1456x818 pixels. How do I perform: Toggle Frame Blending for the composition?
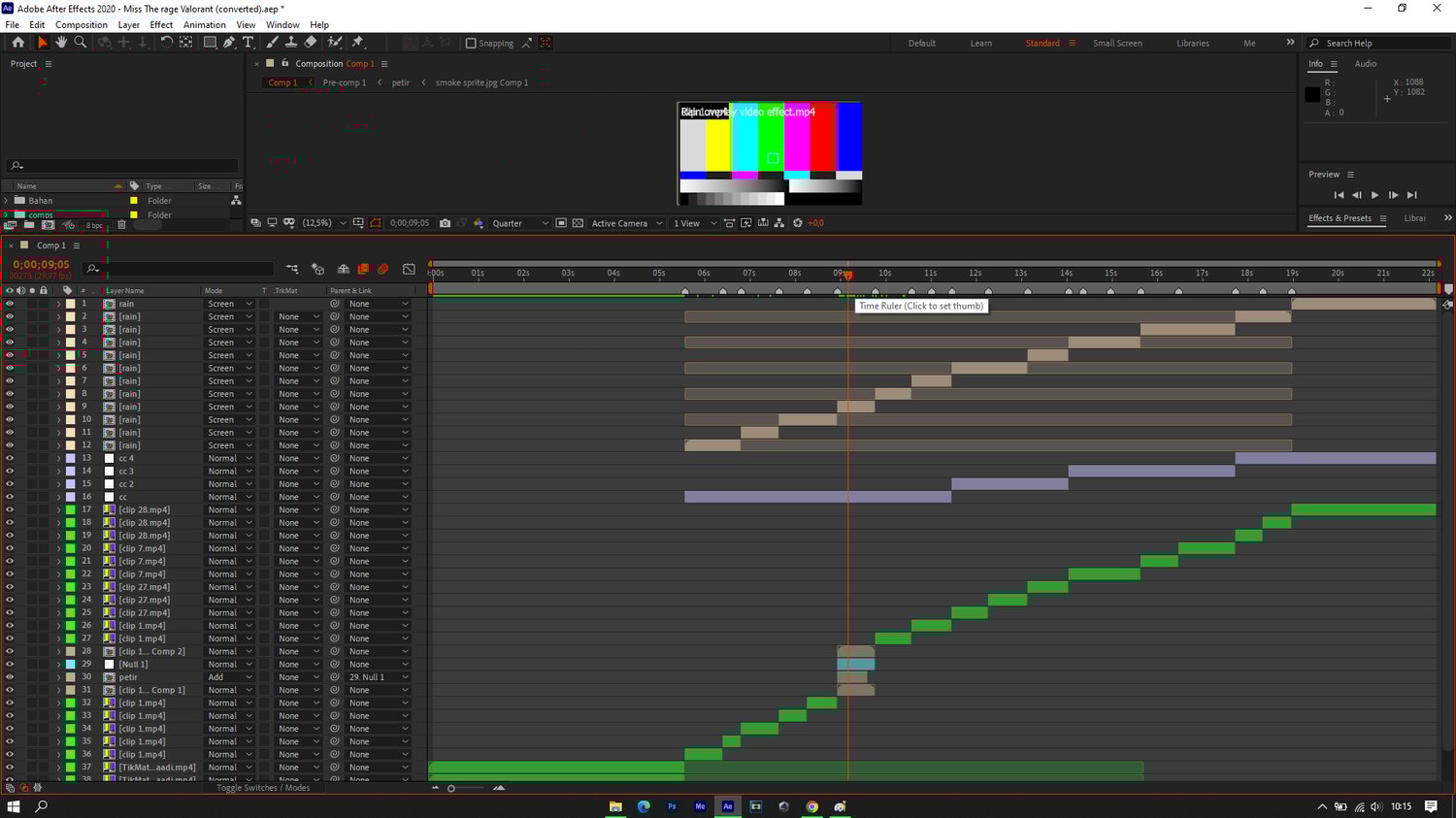click(x=363, y=269)
